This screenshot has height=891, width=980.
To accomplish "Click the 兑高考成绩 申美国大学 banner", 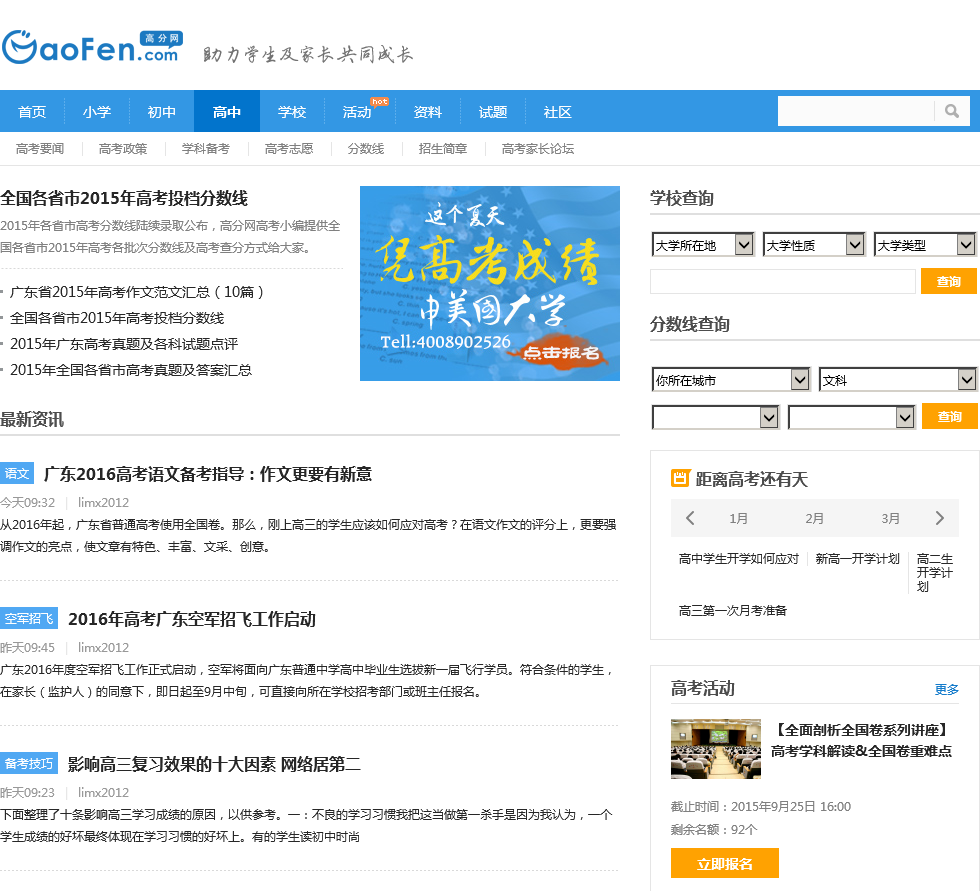I will pyautogui.click(x=490, y=283).
